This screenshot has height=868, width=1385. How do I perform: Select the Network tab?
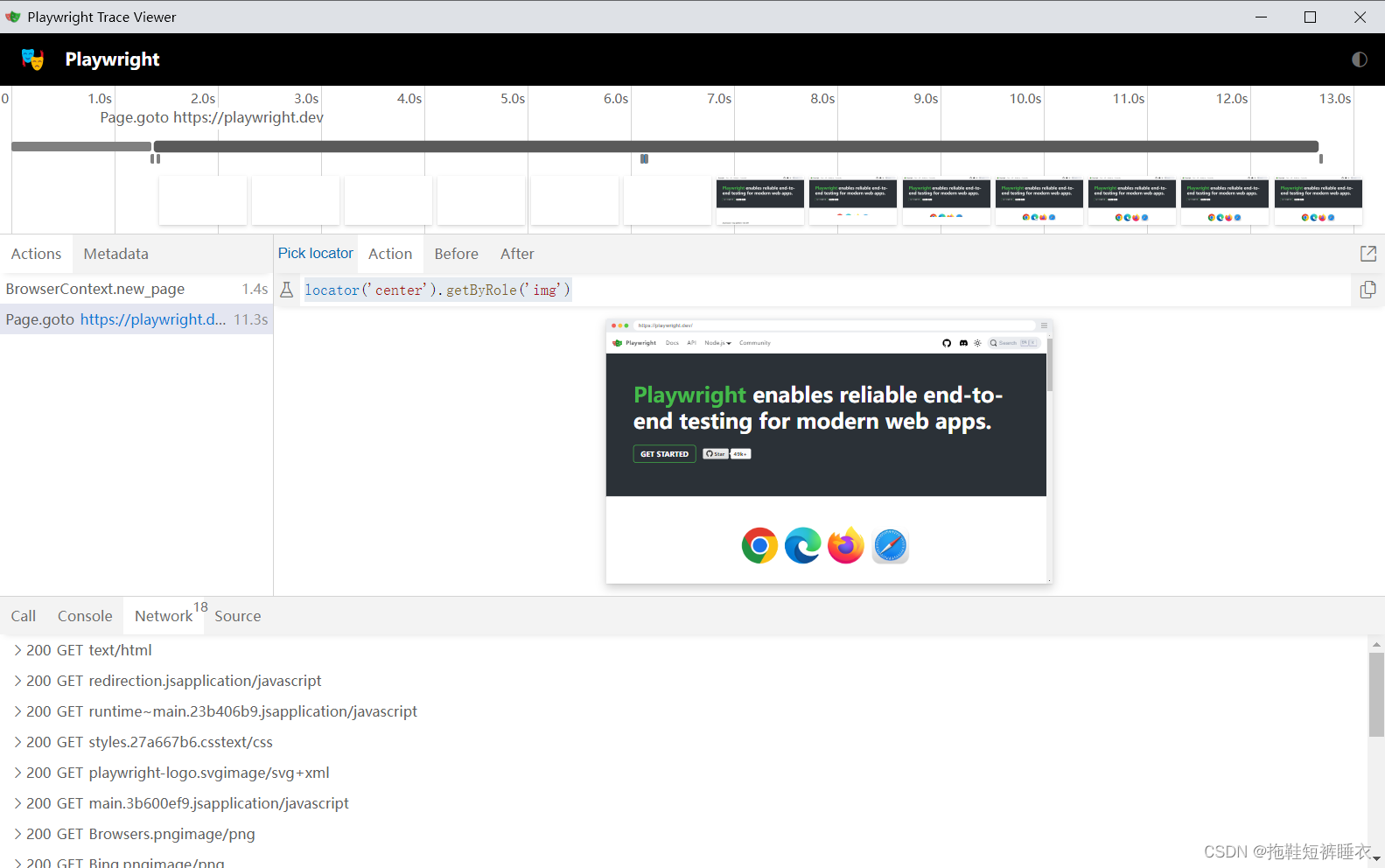tap(164, 616)
